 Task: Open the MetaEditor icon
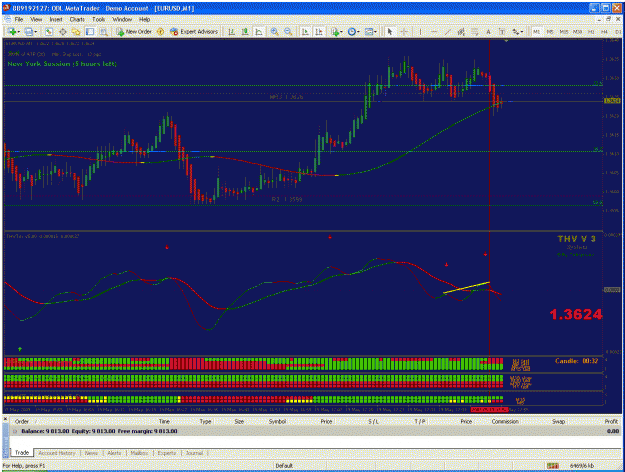161,31
